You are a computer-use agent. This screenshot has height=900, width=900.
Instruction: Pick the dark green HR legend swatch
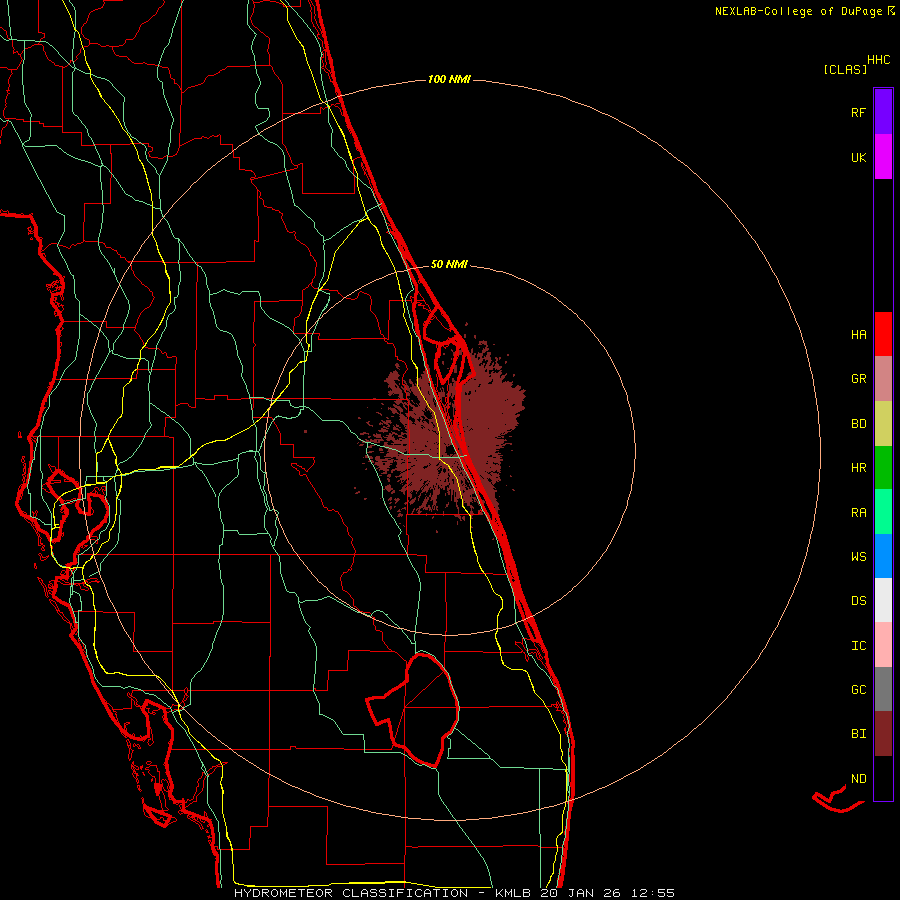click(x=883, y=468)
